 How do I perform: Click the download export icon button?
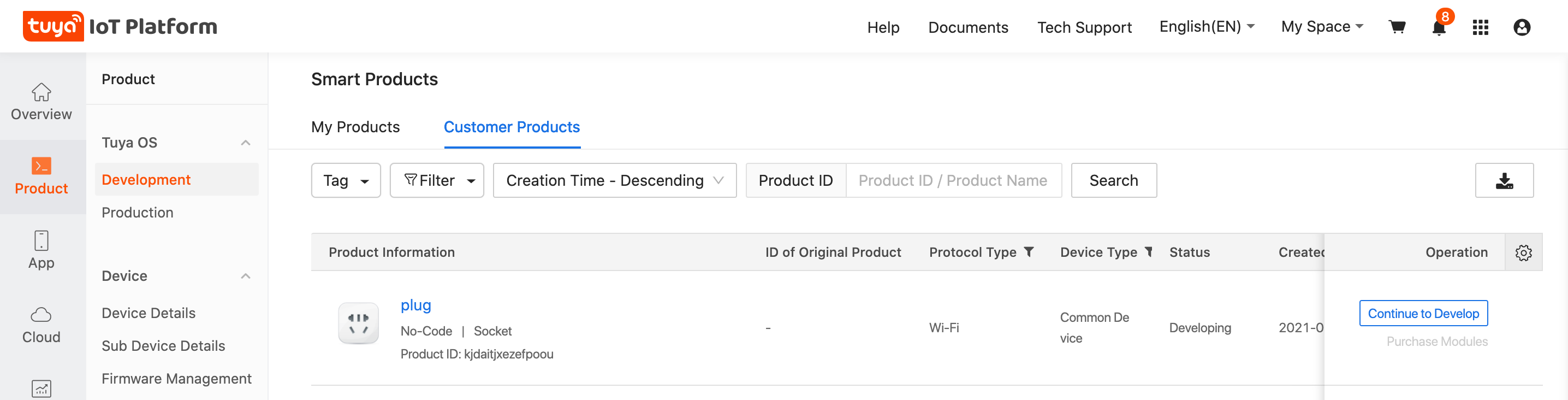(1504, 180)
